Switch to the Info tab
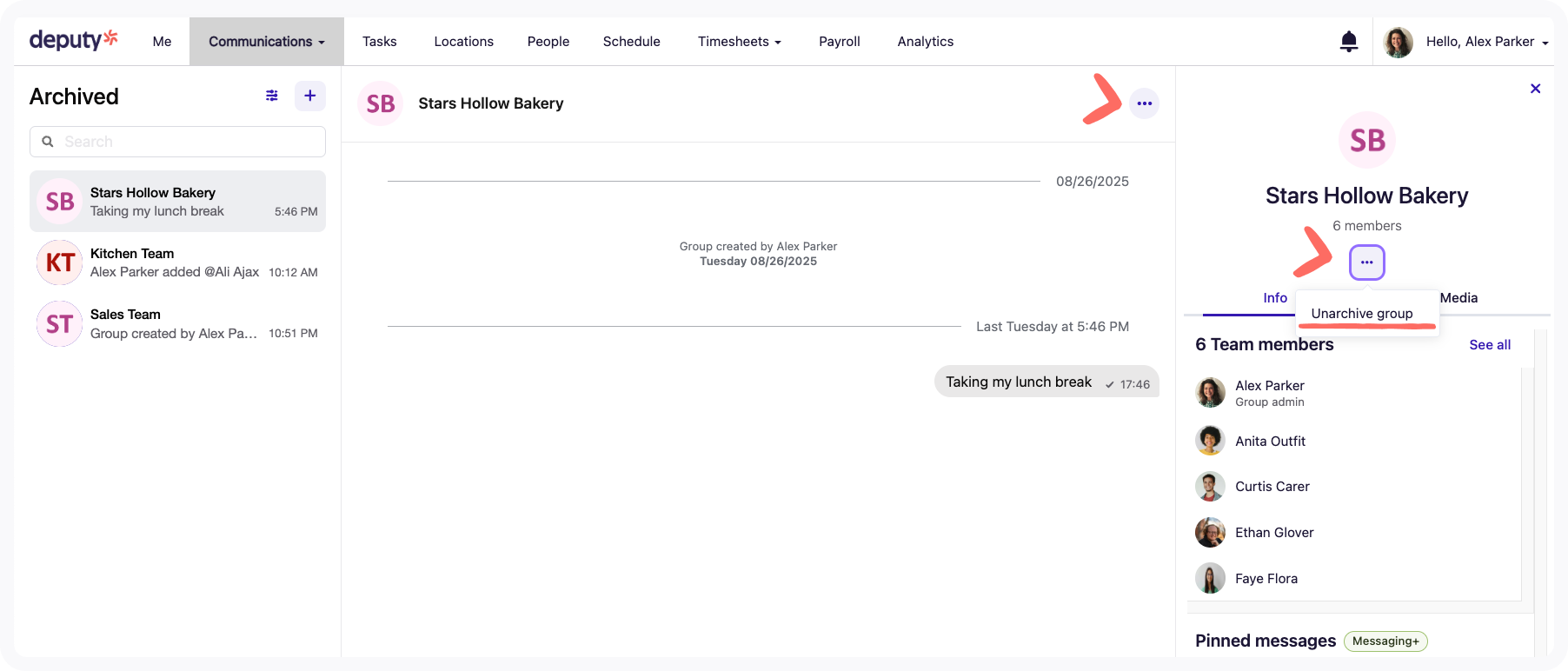This screenshot has height=671, width=1568. (x=1274, y=298)
